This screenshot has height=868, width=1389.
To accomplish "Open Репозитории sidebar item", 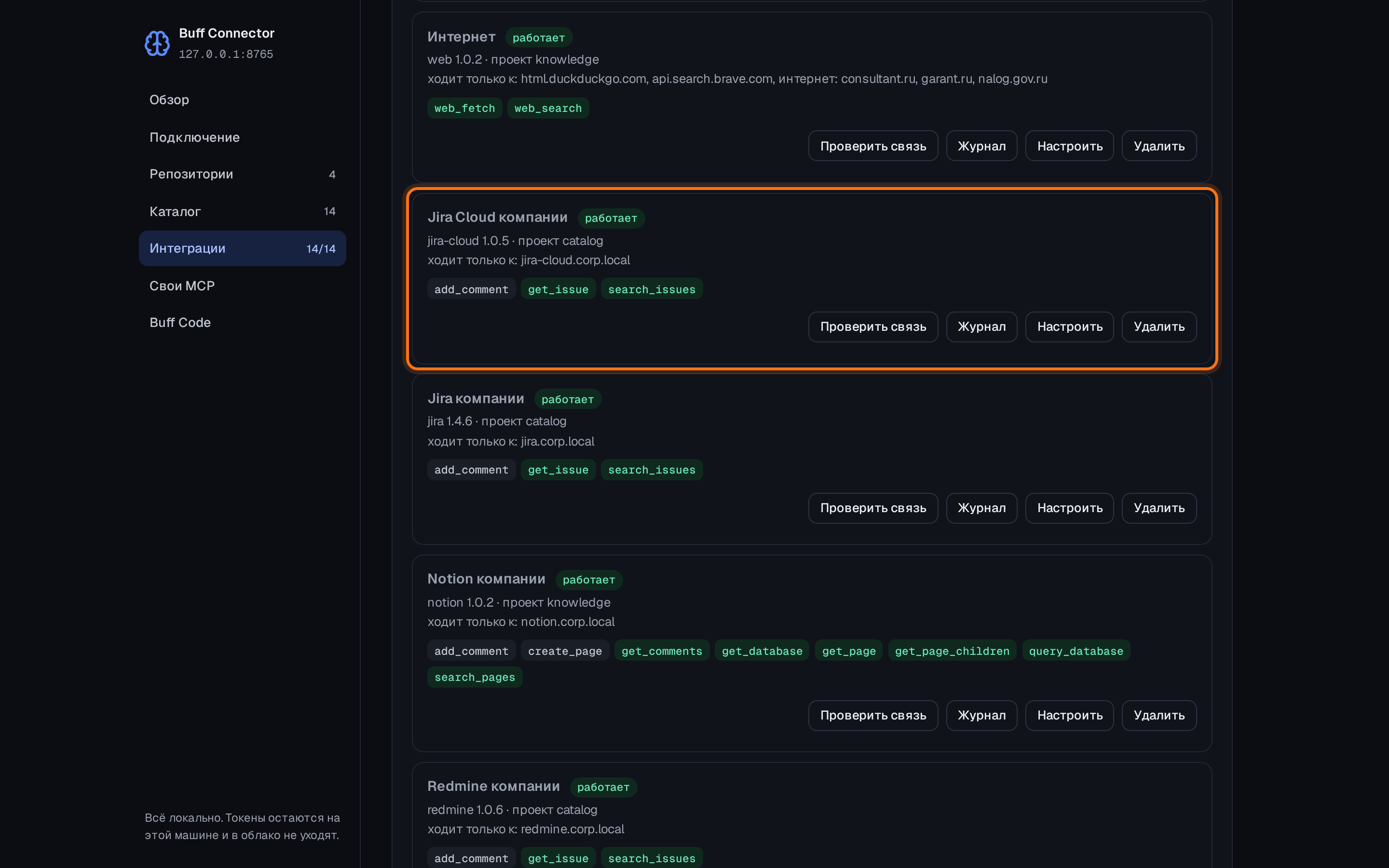I will click(242, 174).
